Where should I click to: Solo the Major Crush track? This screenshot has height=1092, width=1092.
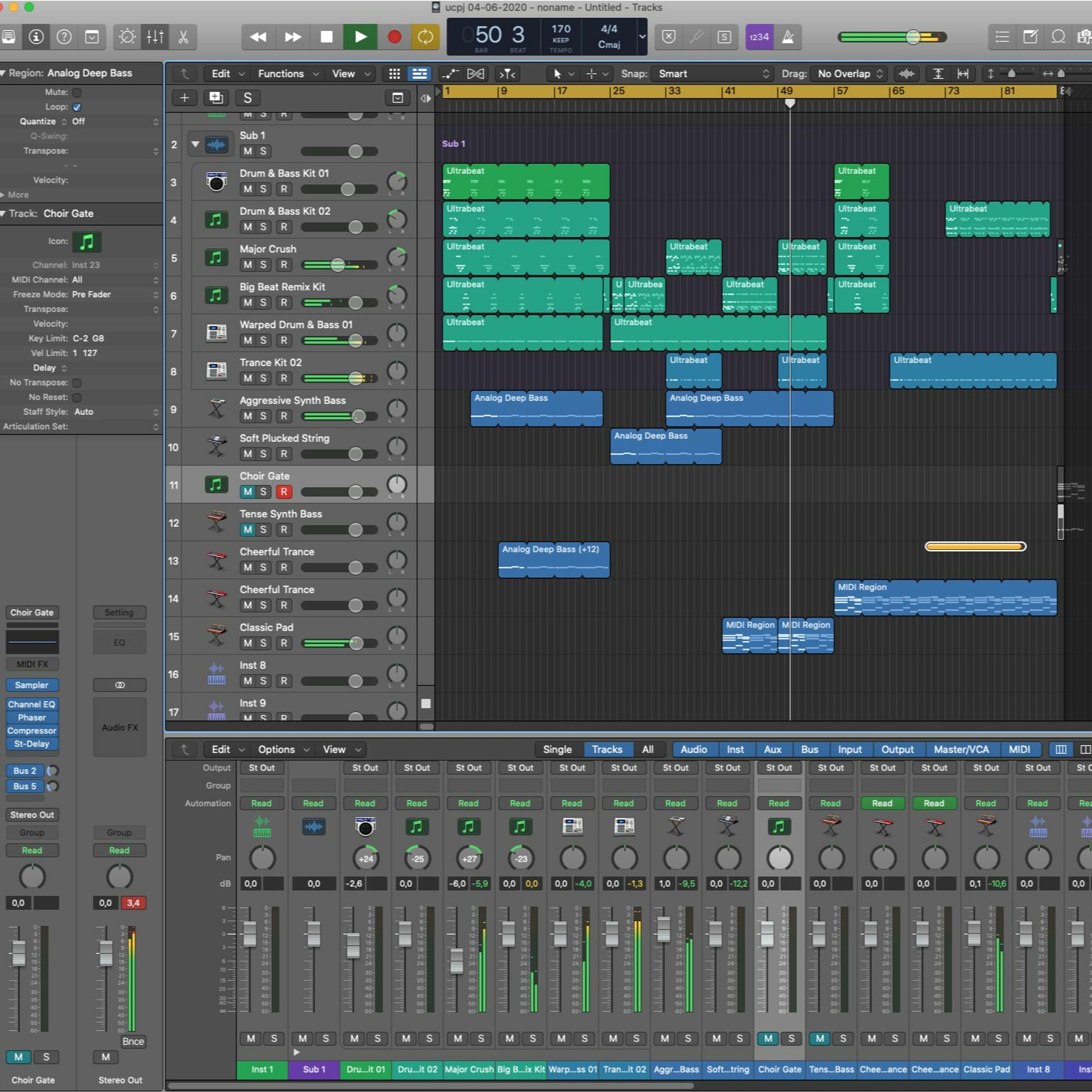(263, 265)
